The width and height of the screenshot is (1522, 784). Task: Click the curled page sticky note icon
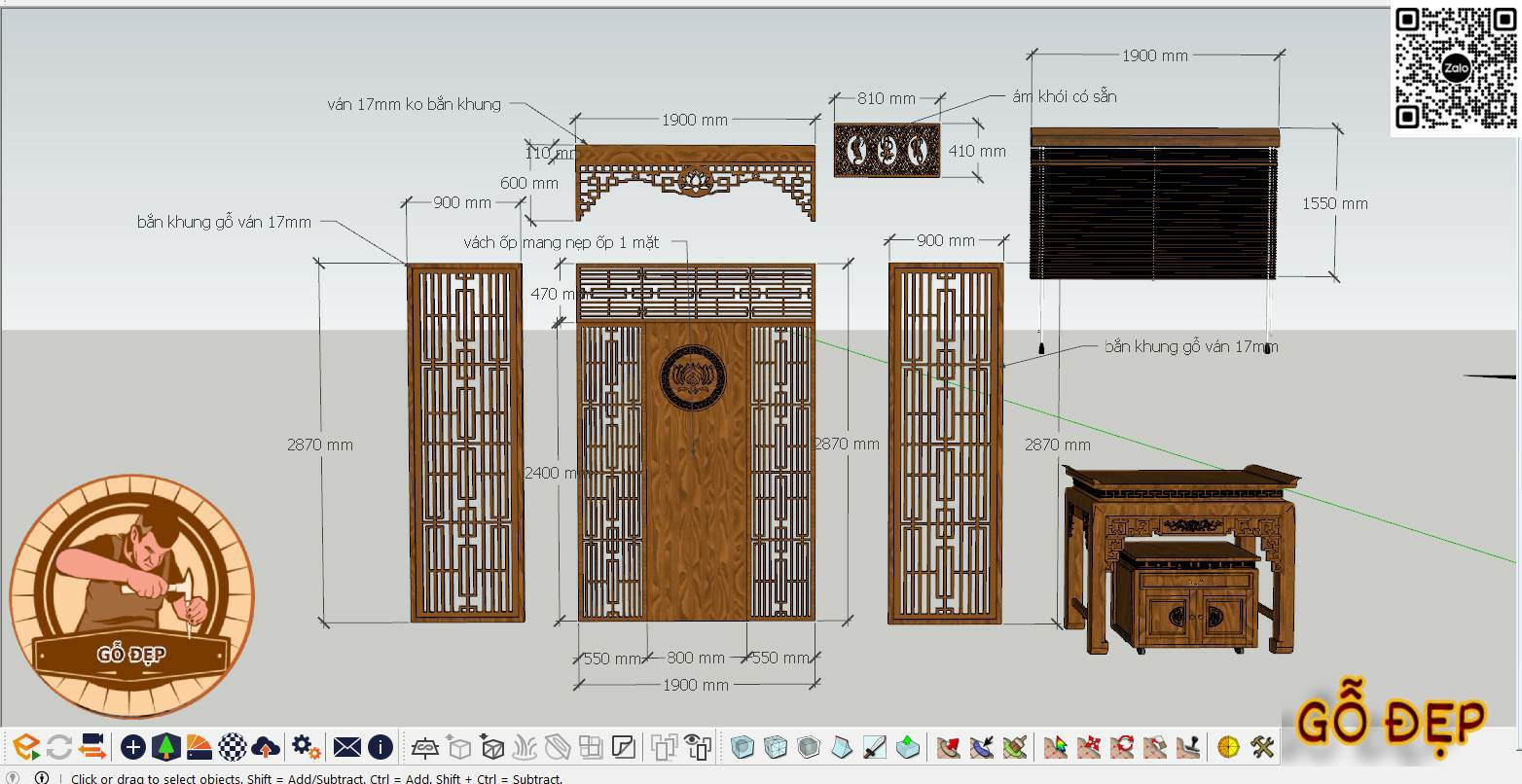tap(624, 747)
